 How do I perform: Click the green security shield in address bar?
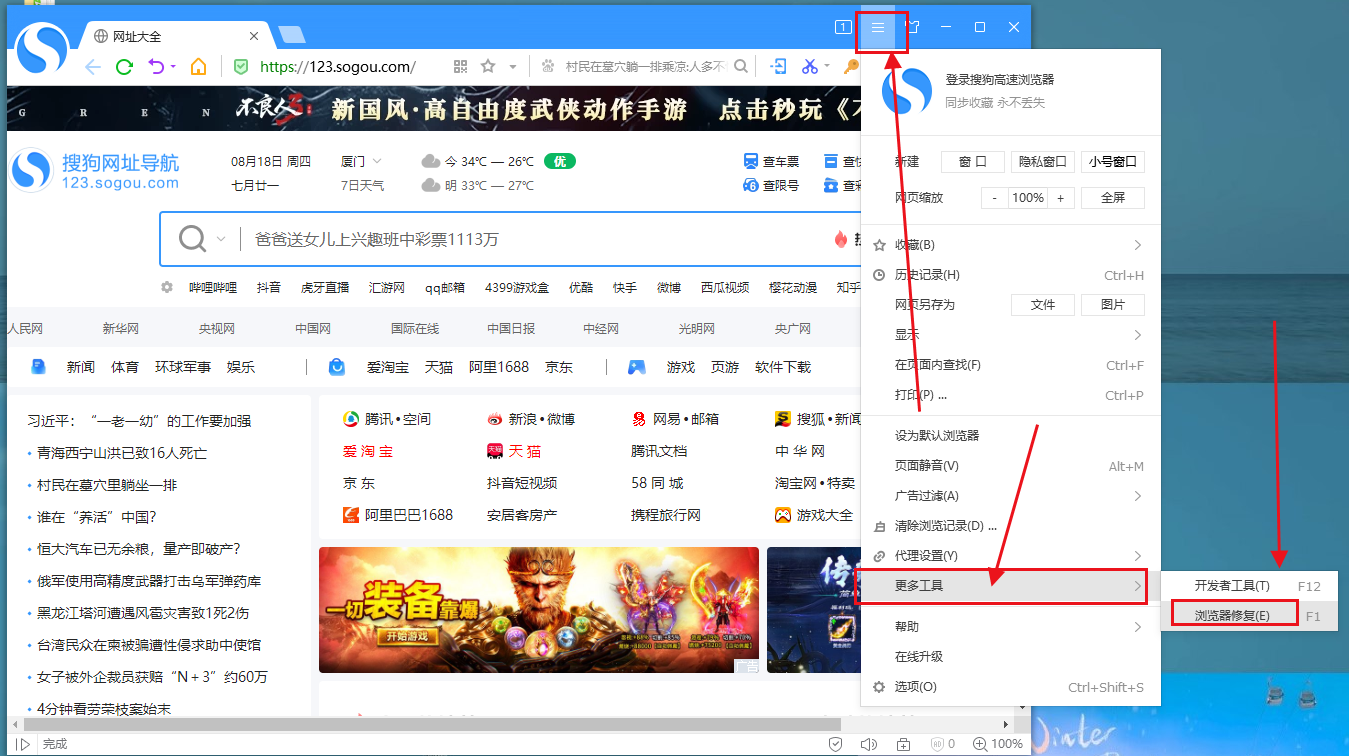[x=240, y=67]
